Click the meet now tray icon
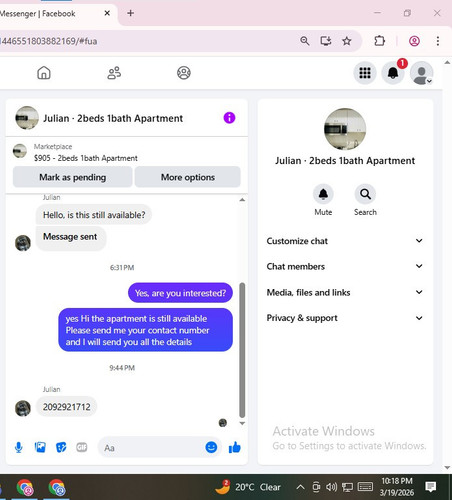The height and width of the screenshot is (500, 452). click(316, 487)
